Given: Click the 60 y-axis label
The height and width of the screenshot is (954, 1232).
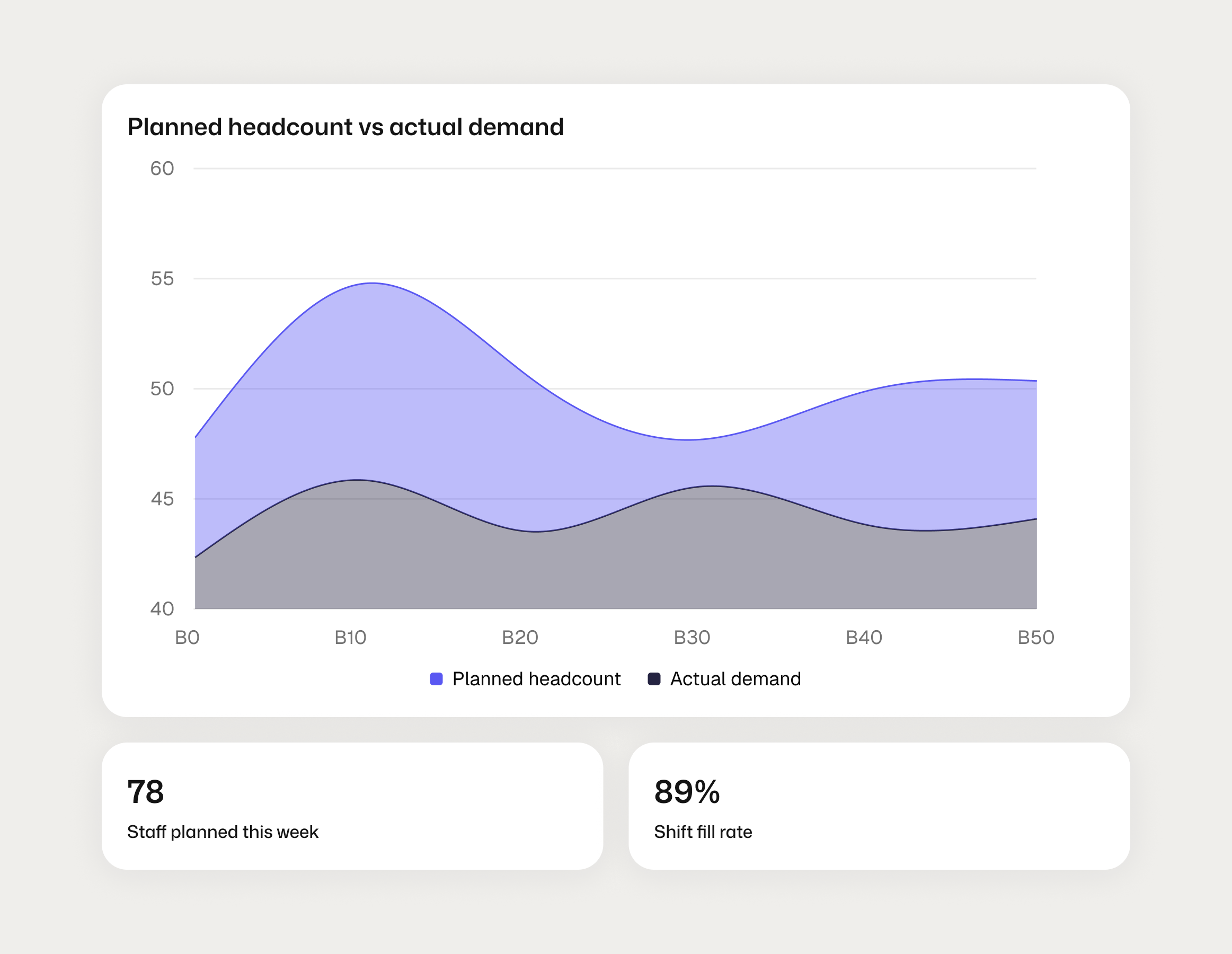Looking at the screenshot, I should pyautogui.click(x=162, y=169).
